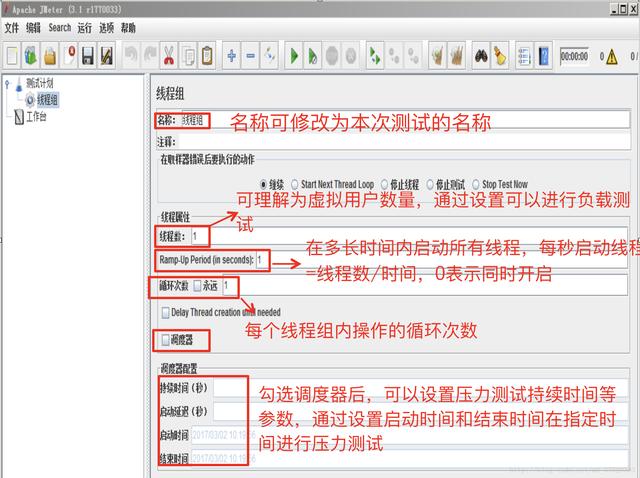Open the 选项 menu
The image size is (640, 478).
(x=106, y=28)
